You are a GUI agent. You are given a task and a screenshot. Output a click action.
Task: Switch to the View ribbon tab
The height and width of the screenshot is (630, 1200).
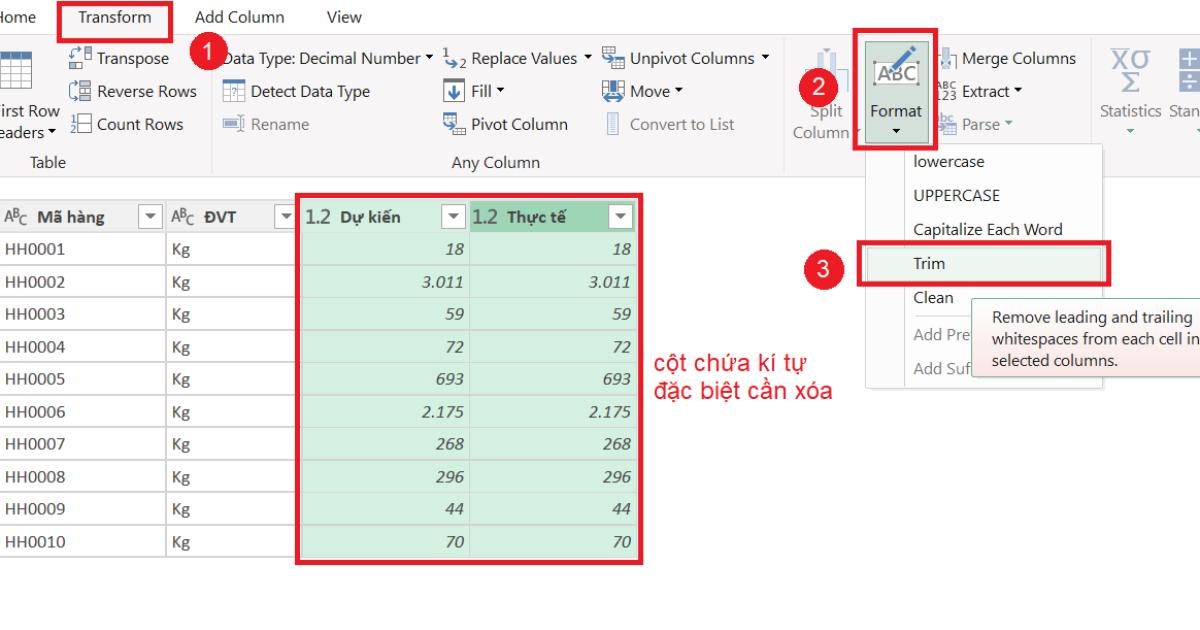point(344,17)
